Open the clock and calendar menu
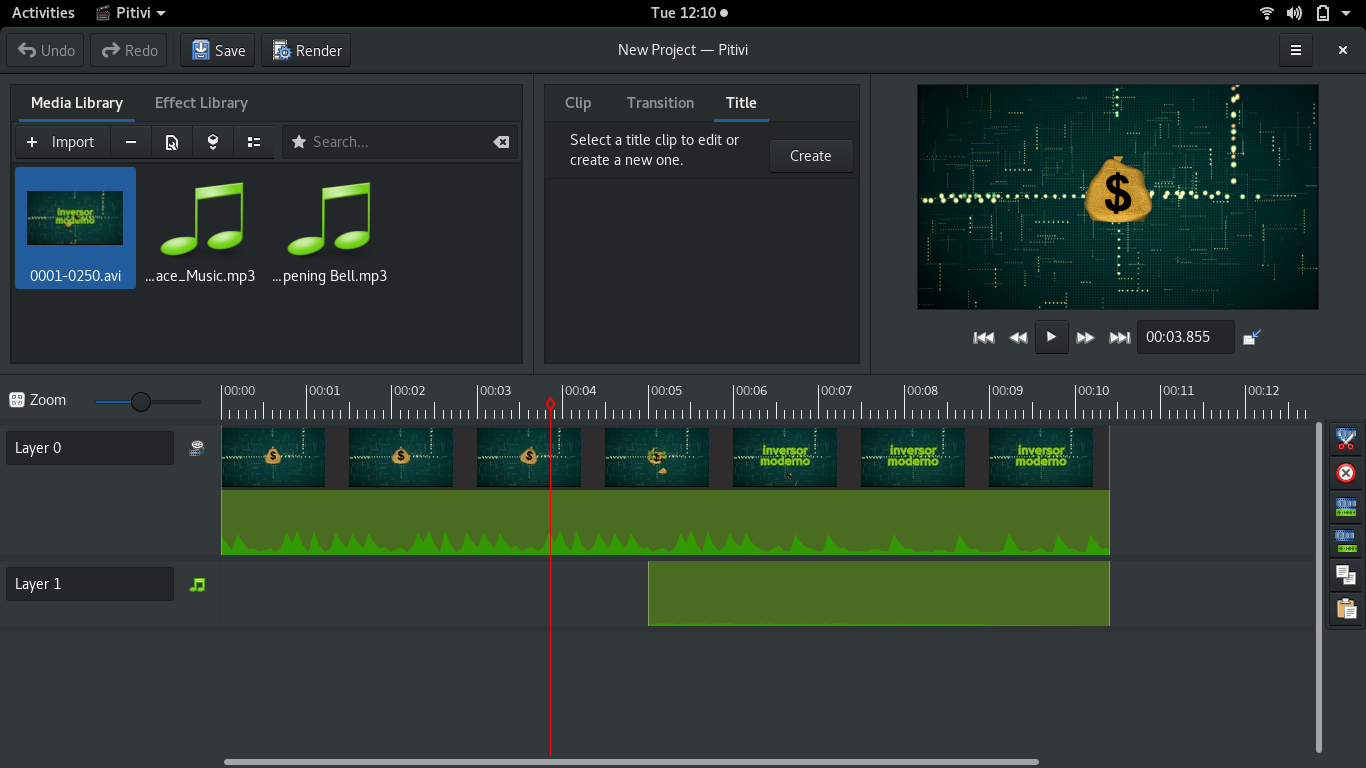The height and width of the screenshot is (768, 1366). pos(689,13)
